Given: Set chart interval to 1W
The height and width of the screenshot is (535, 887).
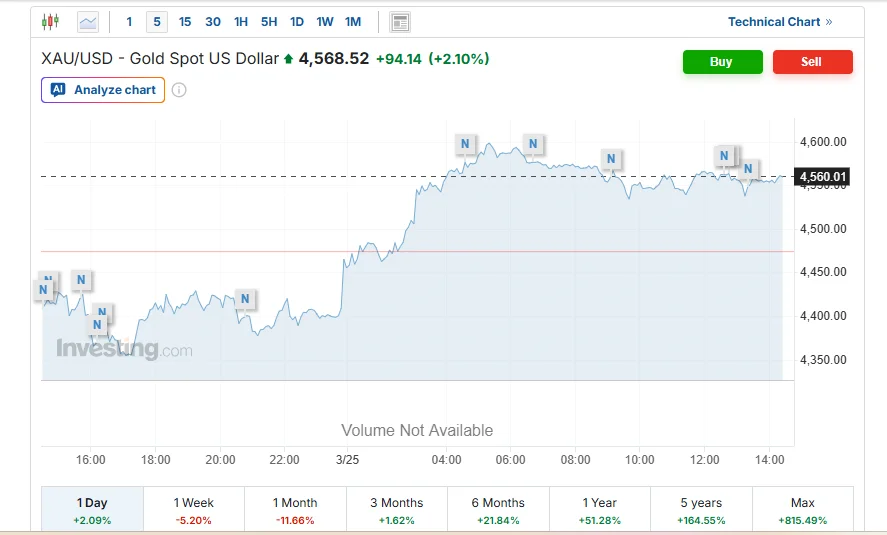Looking at the screenshot, I should 325,21.
